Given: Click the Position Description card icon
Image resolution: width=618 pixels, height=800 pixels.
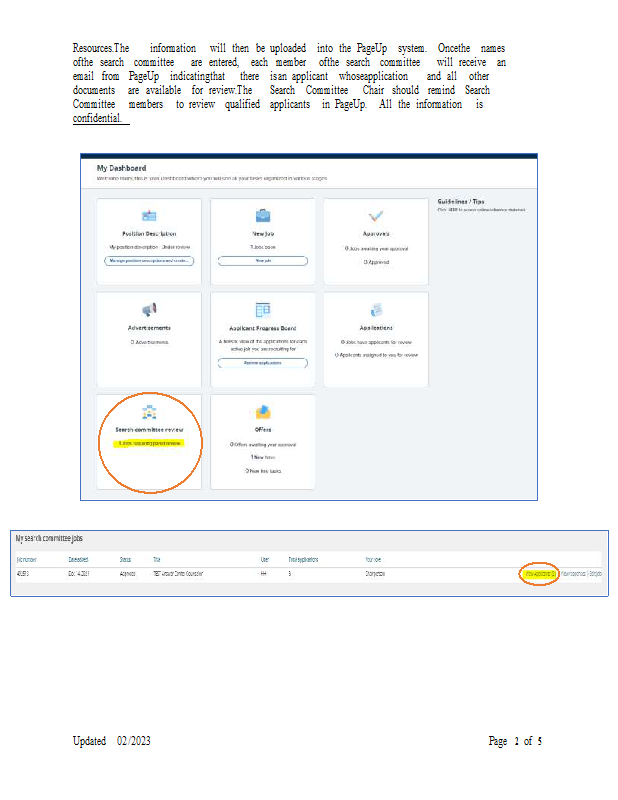Looking at the screenshot, I should (149, 216).
